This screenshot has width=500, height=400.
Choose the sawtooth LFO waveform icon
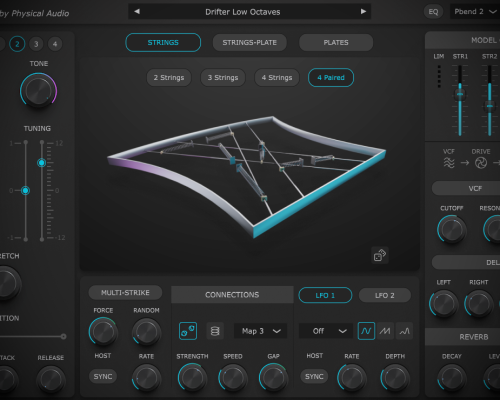(385, 331)
